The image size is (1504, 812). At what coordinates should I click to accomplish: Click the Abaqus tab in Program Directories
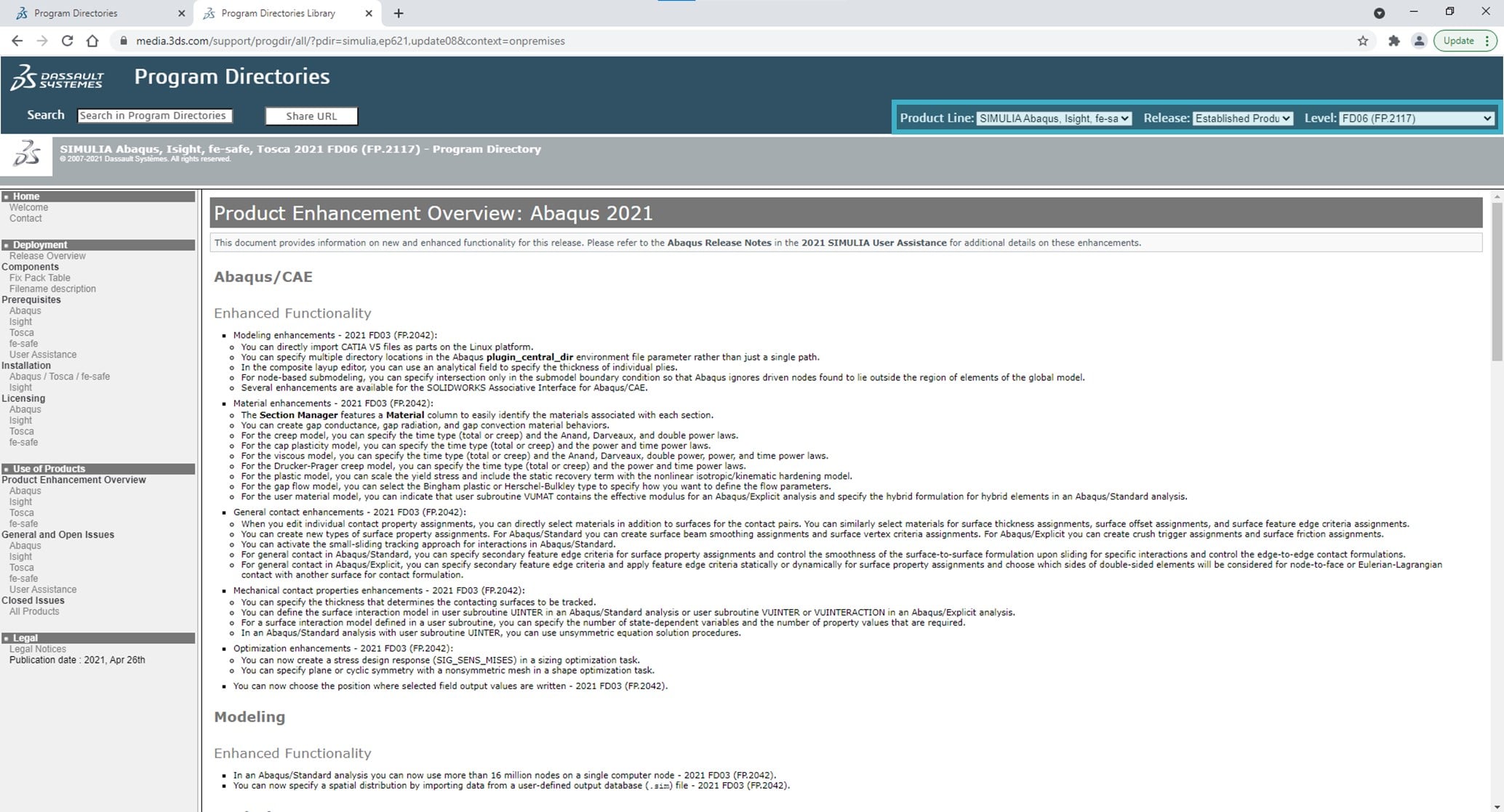[24, 490]
